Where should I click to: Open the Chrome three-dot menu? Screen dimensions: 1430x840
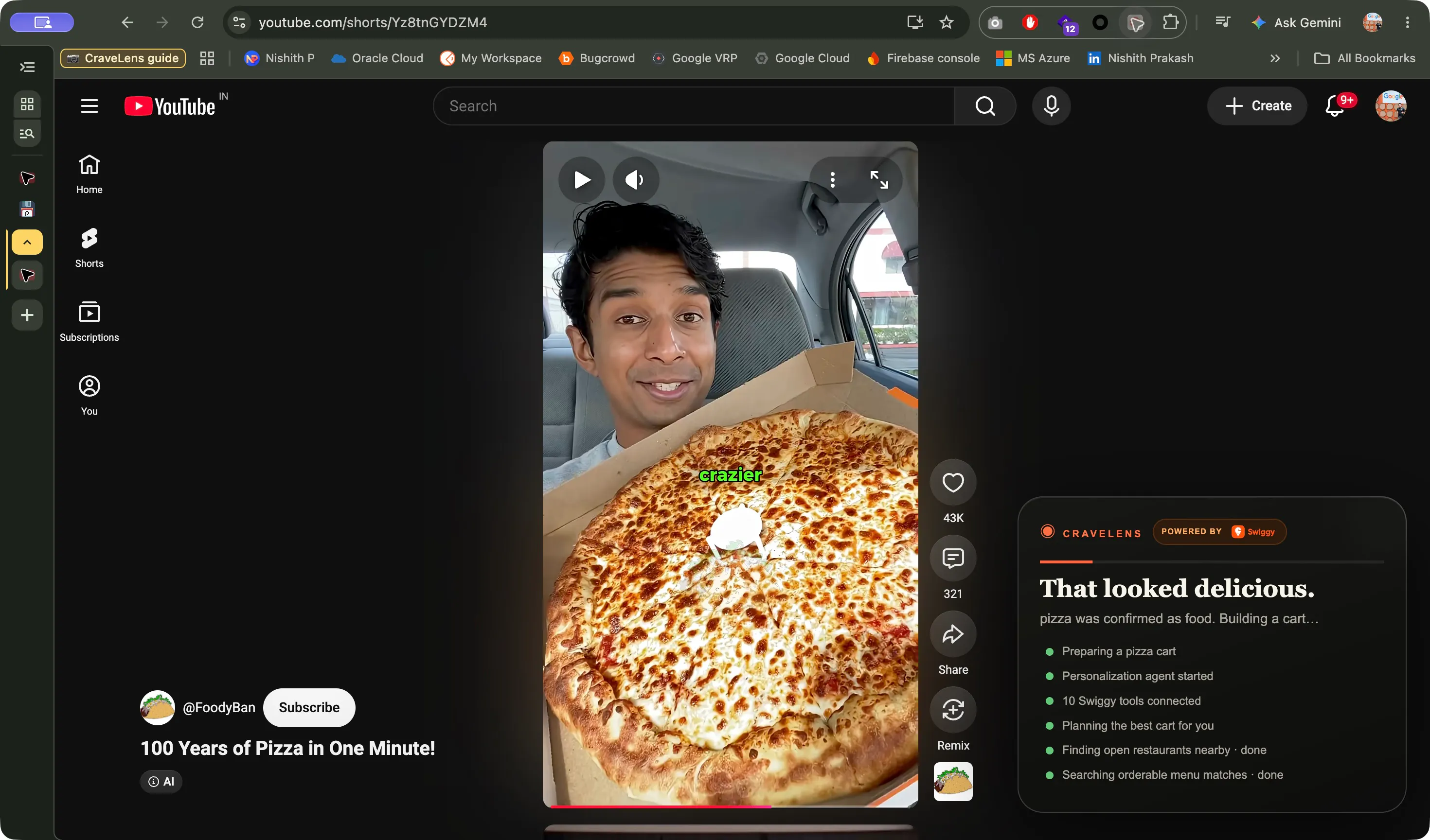1407,22
